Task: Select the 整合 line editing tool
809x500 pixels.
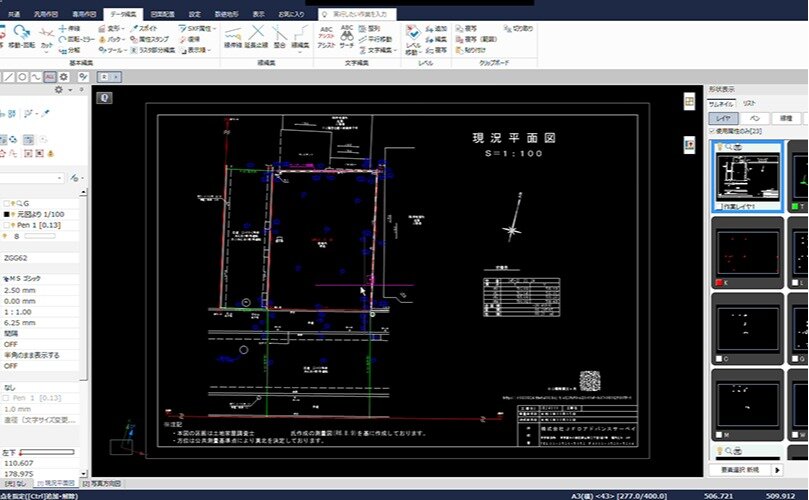Action: pos(280,35)
